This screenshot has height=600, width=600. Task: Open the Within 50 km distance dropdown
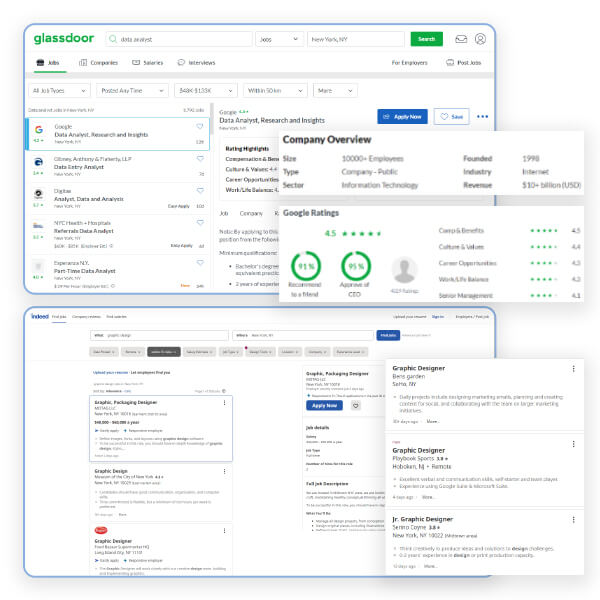(x=275, y=91)
